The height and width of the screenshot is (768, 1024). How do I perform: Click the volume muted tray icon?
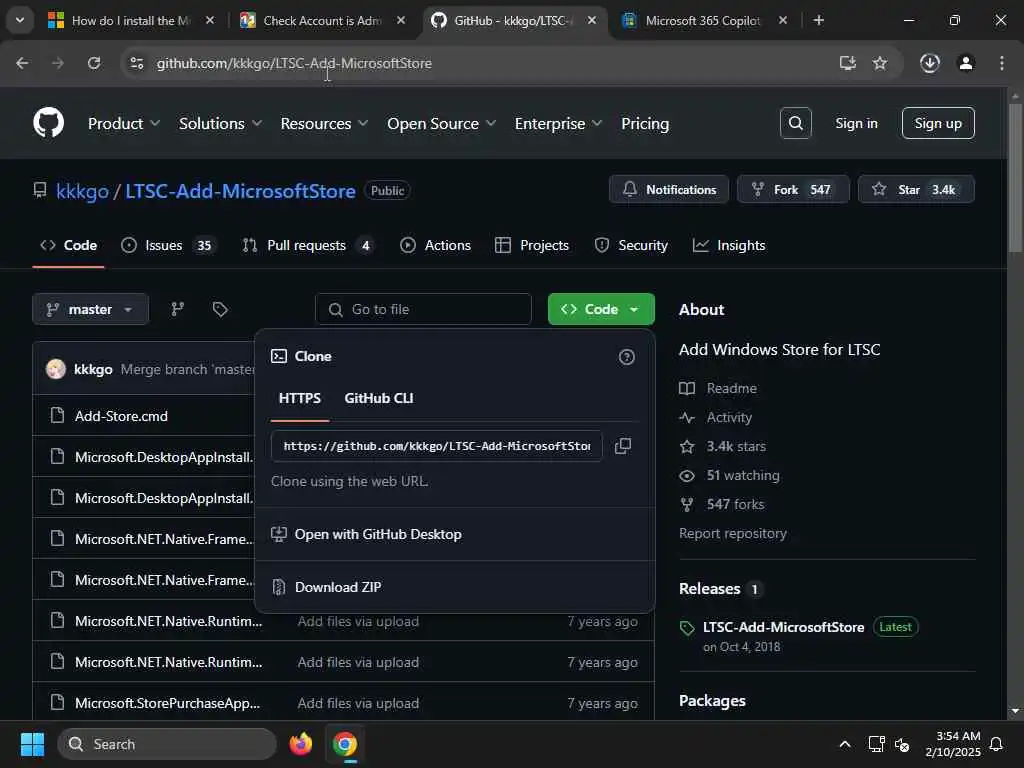click(902, 744)
